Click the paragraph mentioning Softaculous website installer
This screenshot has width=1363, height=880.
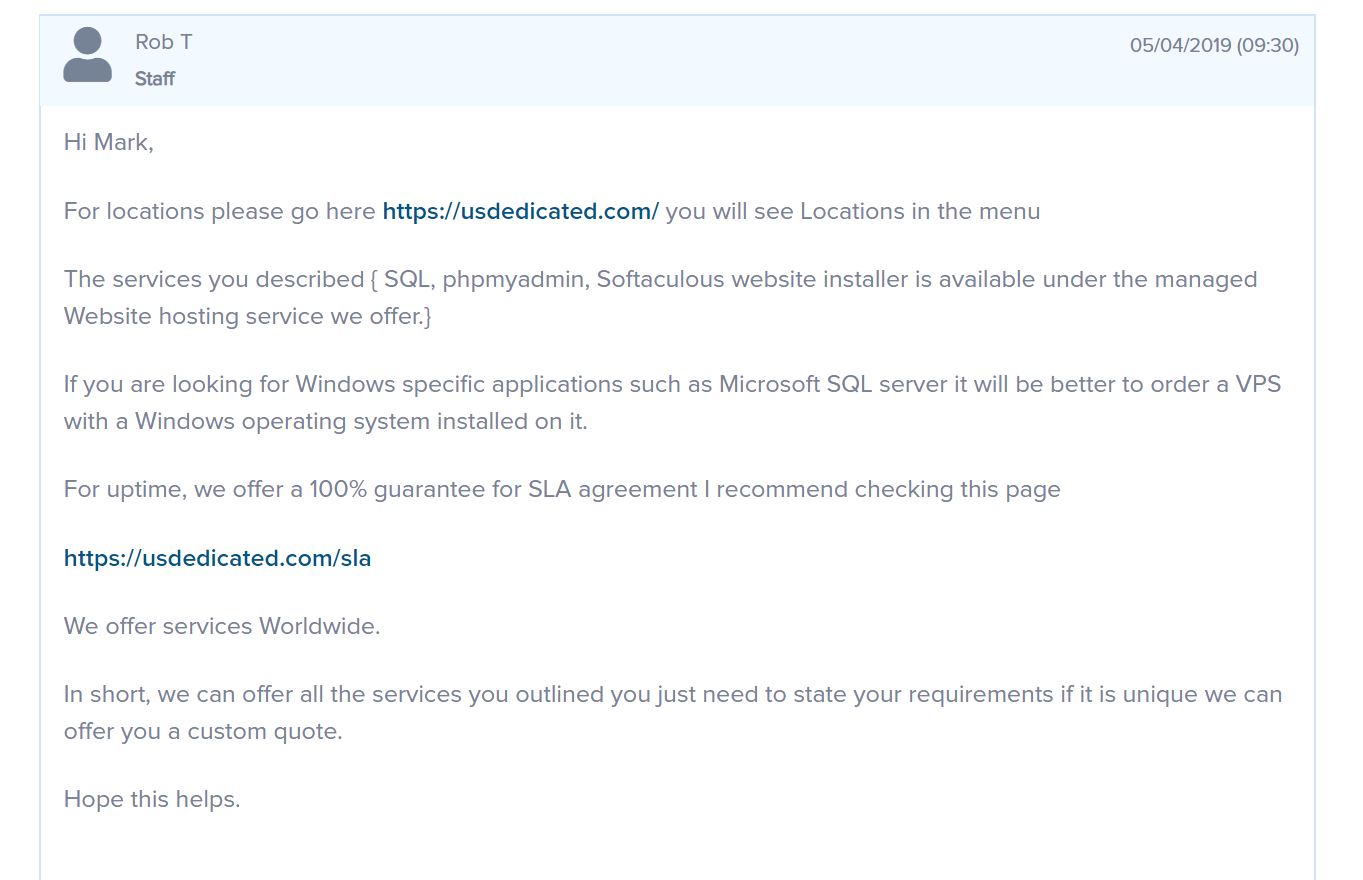click(660, 297)
